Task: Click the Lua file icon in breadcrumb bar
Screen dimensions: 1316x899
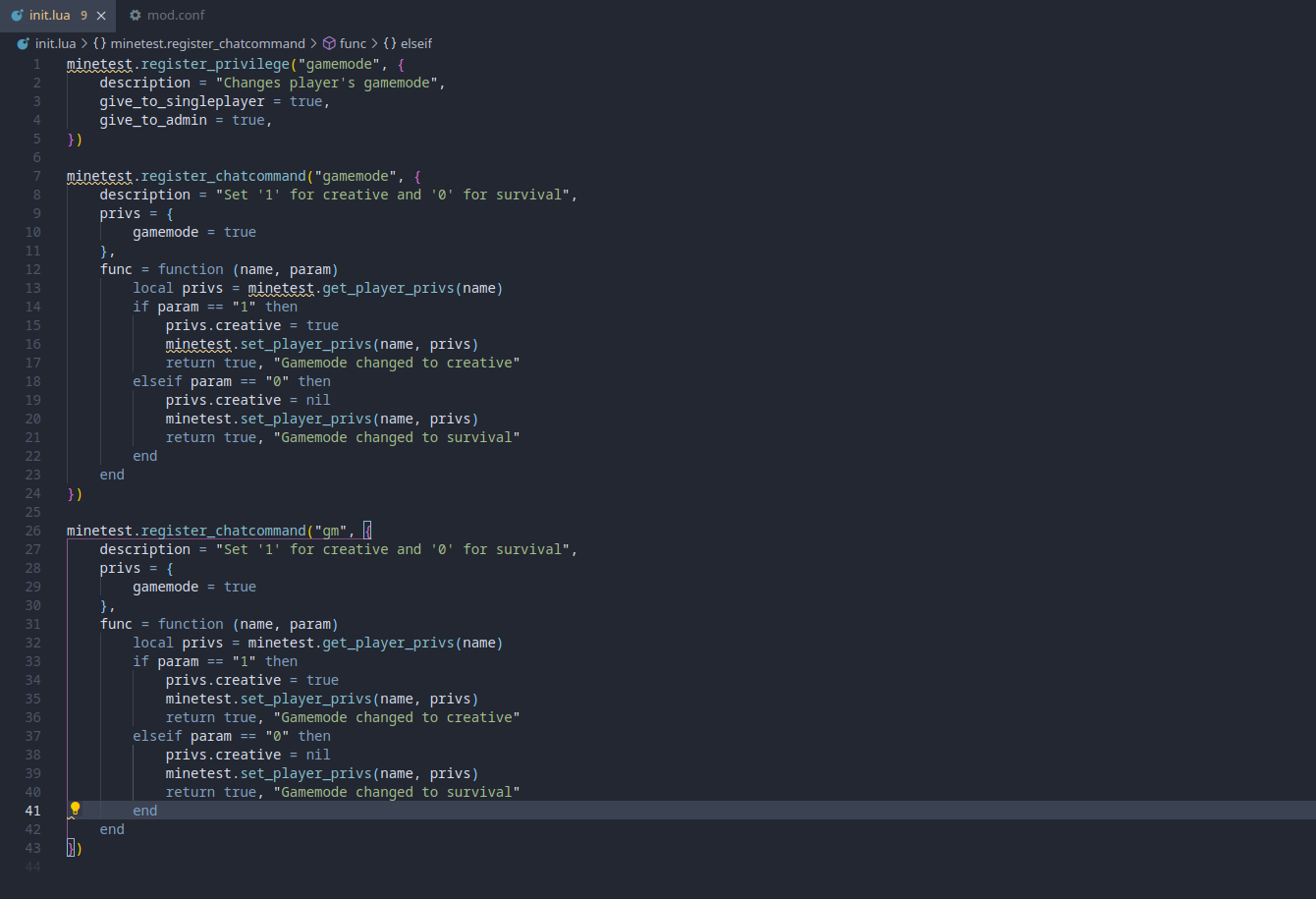Action: coord(24,43)
